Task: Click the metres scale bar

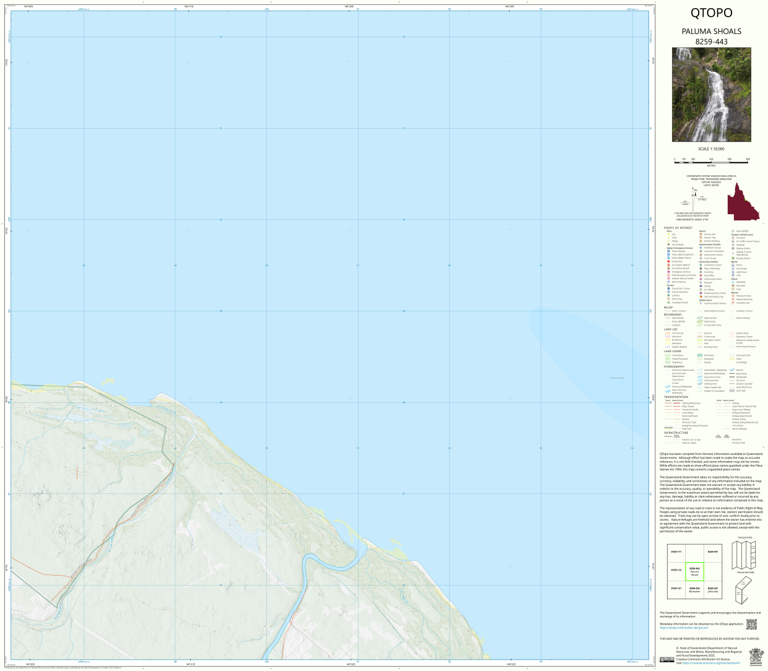Action: [711, 161]
